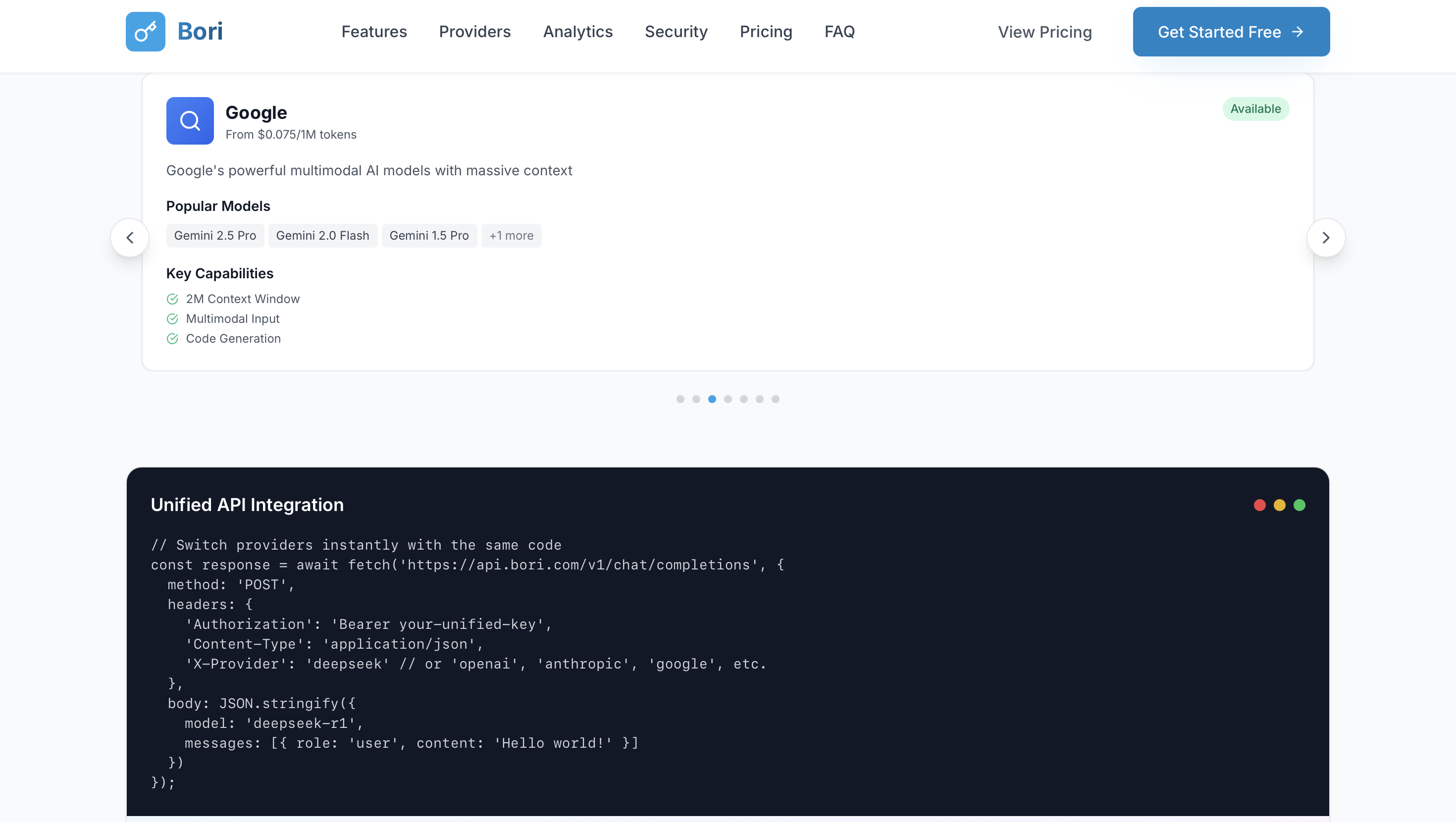Click the Google provider search icon
The height and width of the screenshot is (822, 1456).
click(190, 120)
